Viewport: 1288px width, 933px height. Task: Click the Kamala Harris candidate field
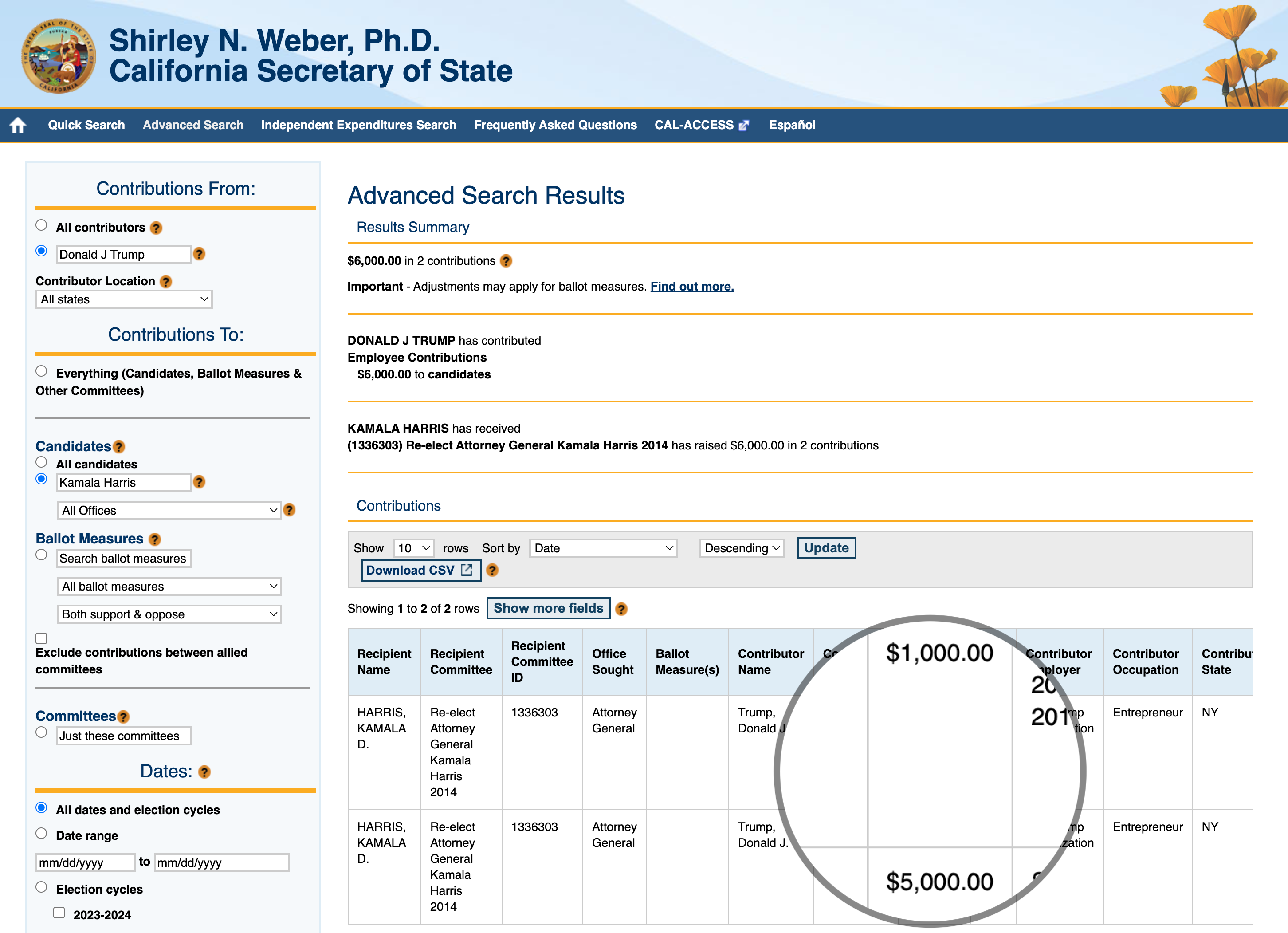[x=124, y=482]
